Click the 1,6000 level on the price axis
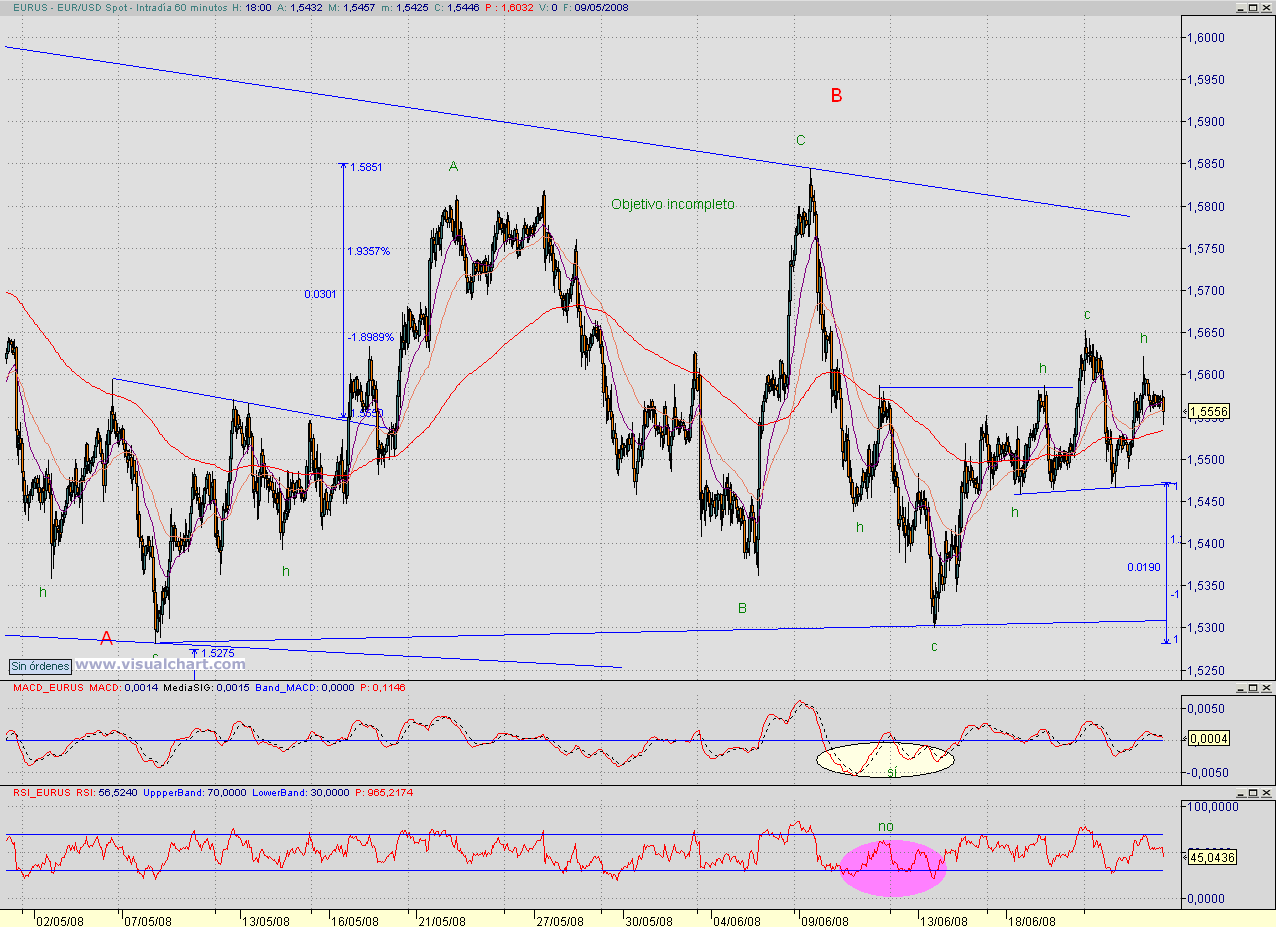The width and height of the screenshot is (1276, 927). pyautogui.click(x=1207, y=38)
